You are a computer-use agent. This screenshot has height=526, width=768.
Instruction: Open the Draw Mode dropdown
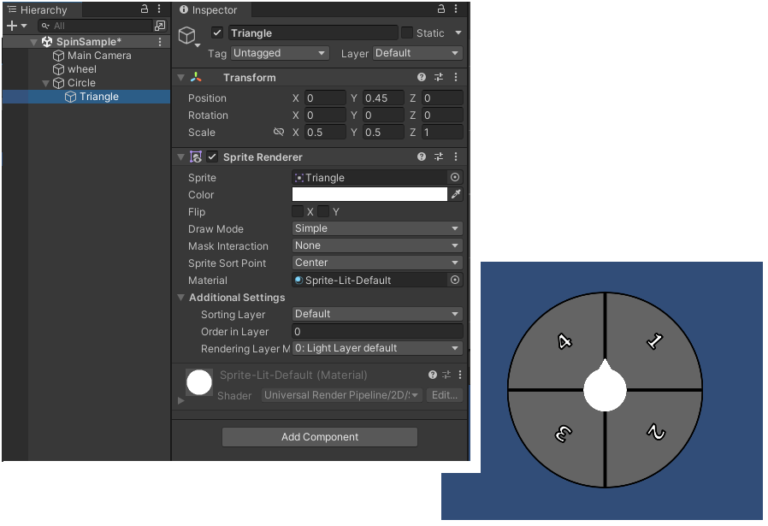pyautogui.click(x=377, y=229)
